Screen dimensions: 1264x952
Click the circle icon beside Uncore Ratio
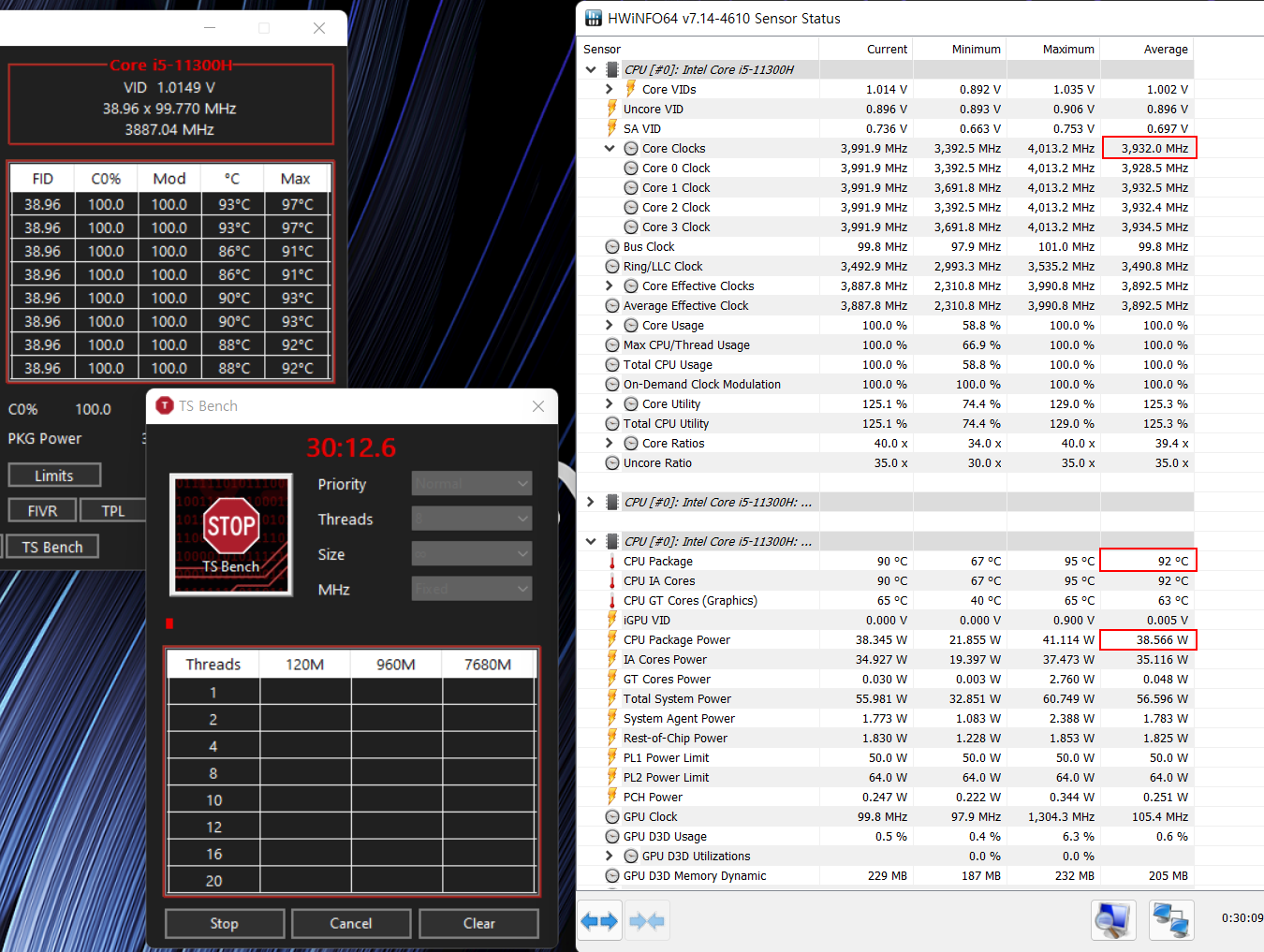pos(612,463)
